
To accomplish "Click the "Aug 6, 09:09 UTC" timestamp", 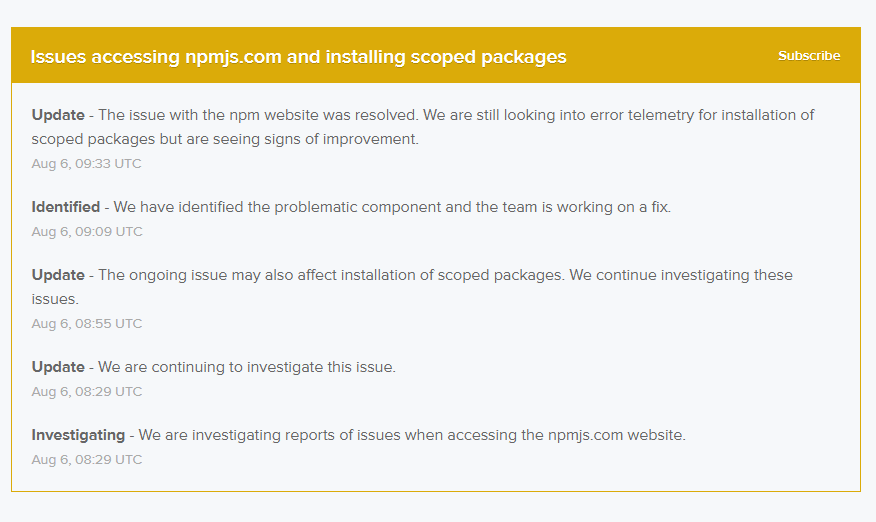I will click(x=87, y=232).
